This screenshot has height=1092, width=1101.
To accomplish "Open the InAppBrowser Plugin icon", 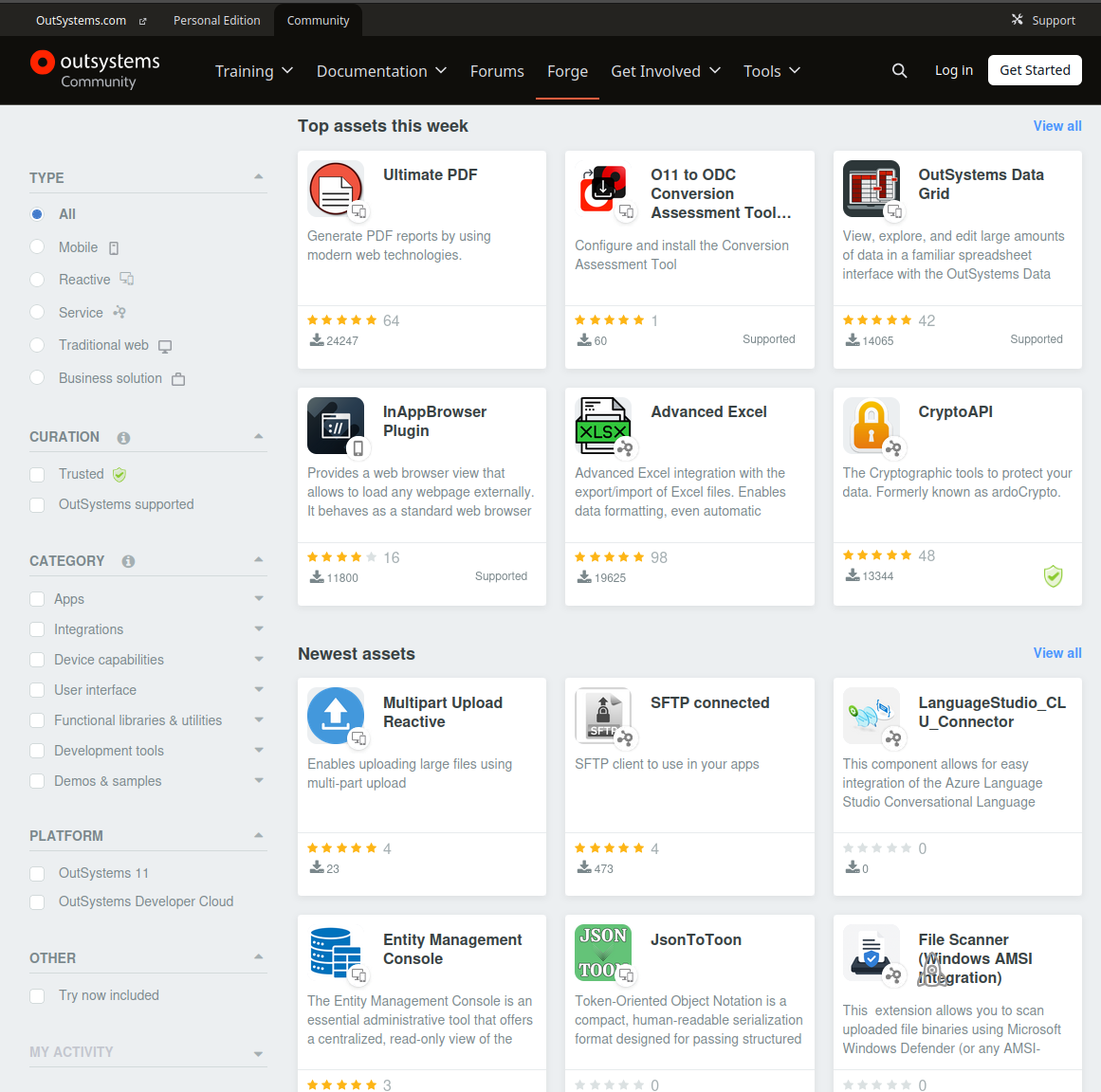I will point(336,426).
